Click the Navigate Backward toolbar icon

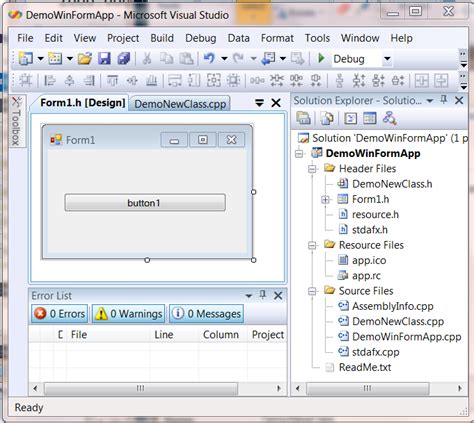coord(268,59)
